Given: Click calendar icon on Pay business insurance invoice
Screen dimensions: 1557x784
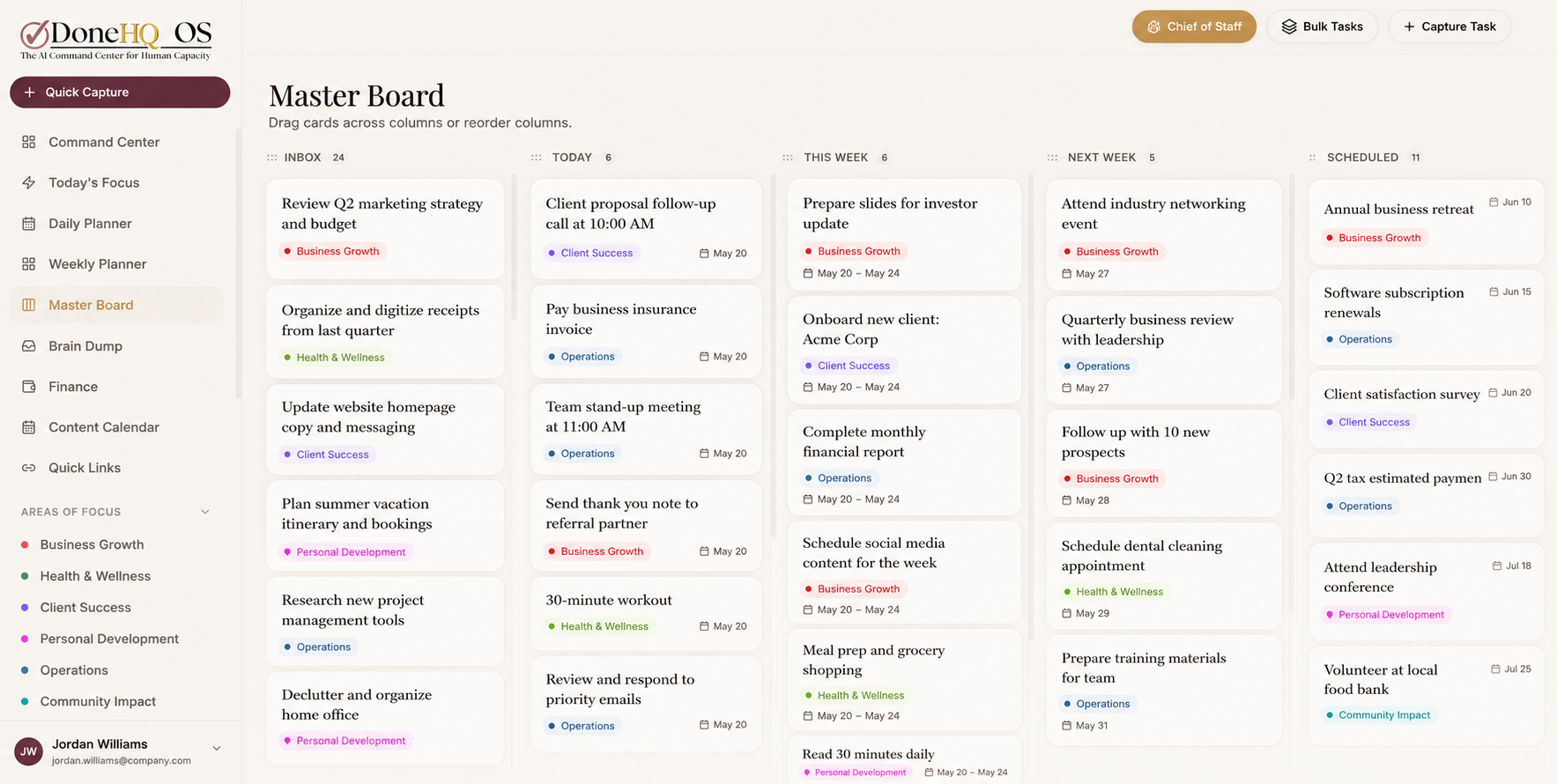Looking at the screenshot, I should pyautogui.click(x=704, y=357).
